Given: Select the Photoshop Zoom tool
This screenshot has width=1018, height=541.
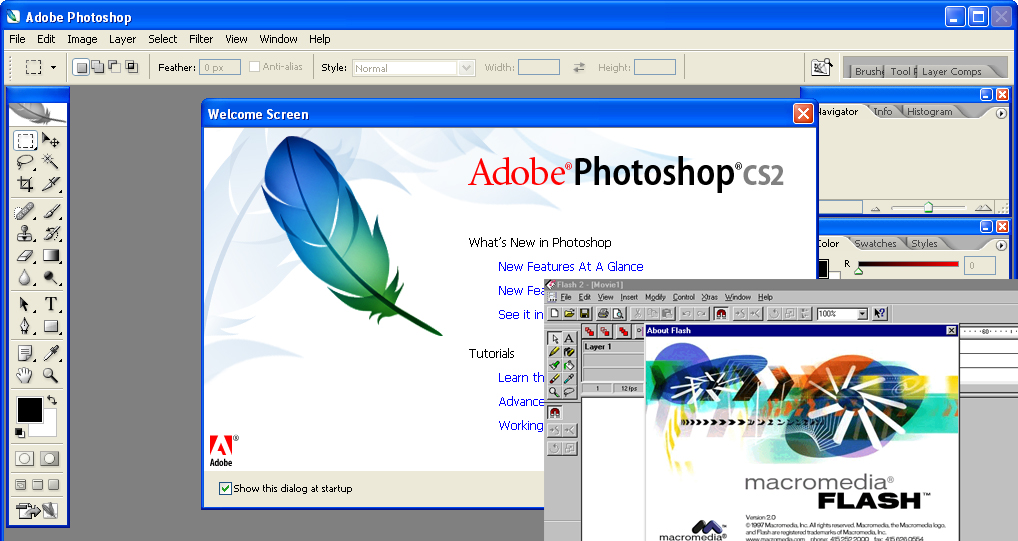Looking at the screenshot, I should coord(51,375).
